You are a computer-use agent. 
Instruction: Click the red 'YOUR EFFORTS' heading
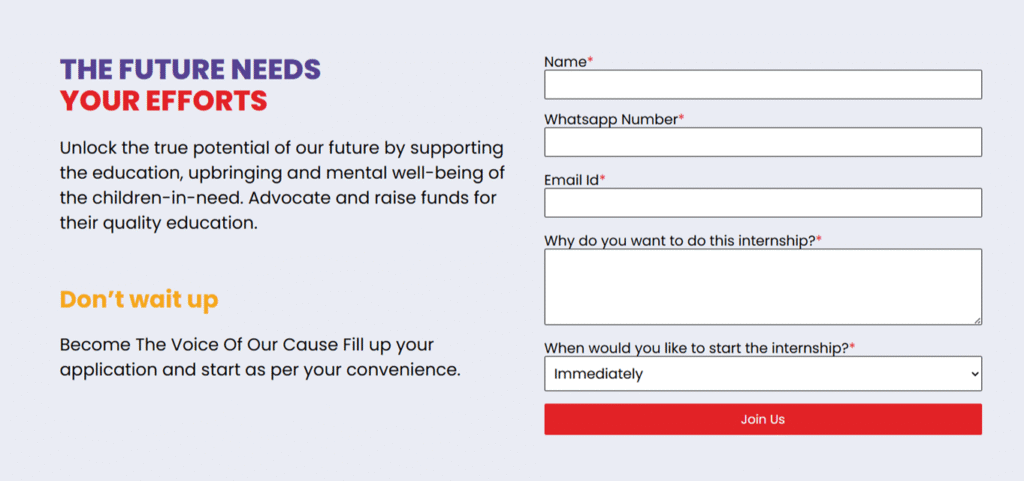(x=163, y=101)
